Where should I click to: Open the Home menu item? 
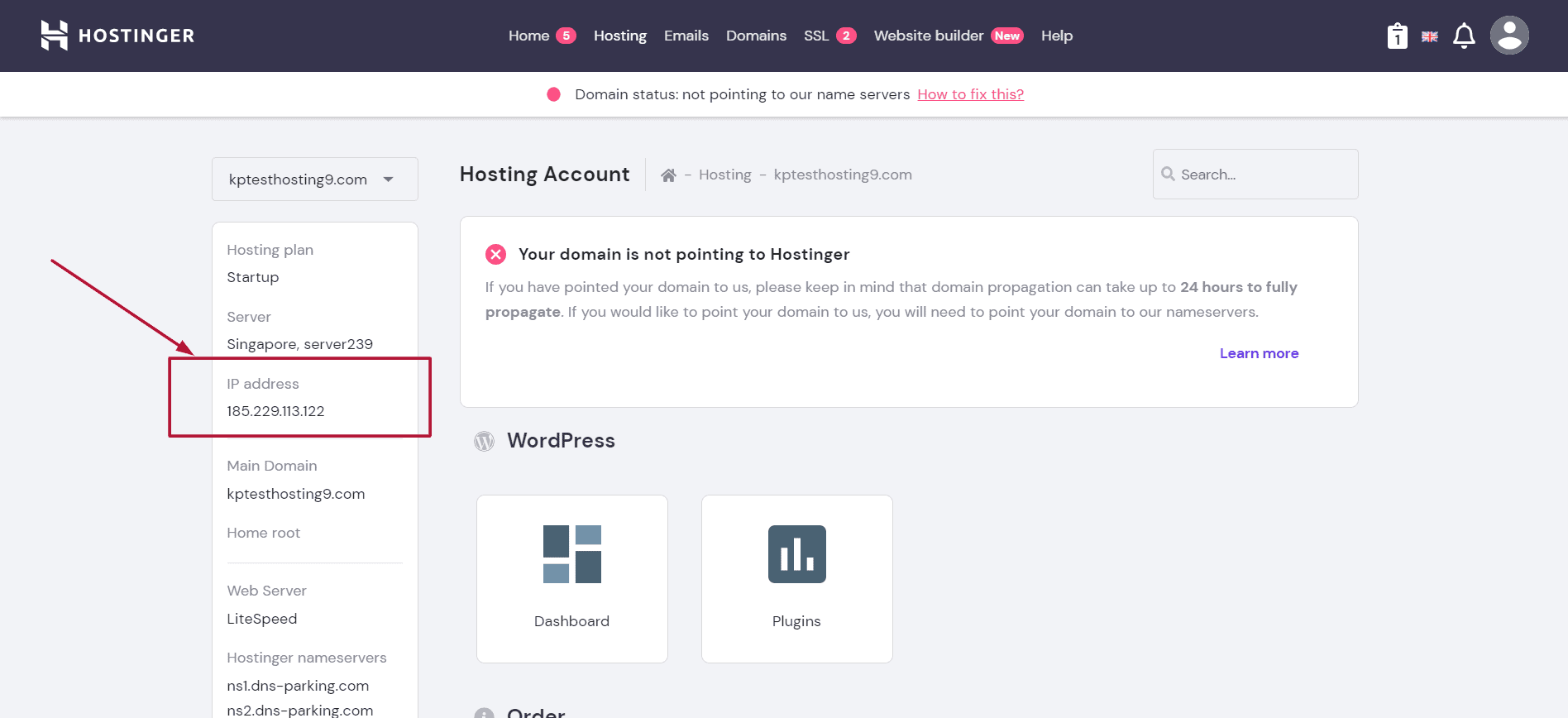[x=529, y=36]
